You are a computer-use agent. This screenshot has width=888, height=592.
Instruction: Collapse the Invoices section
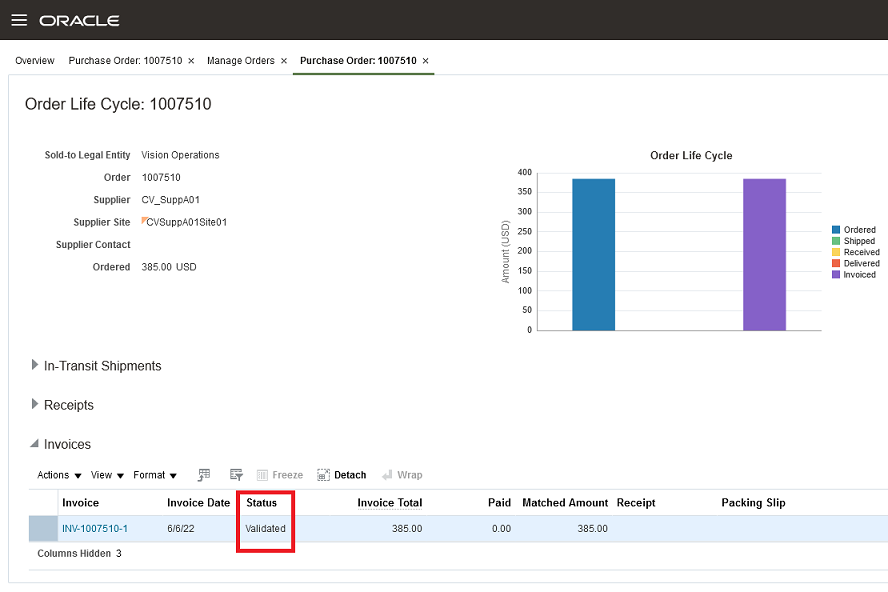coord(35,444)
